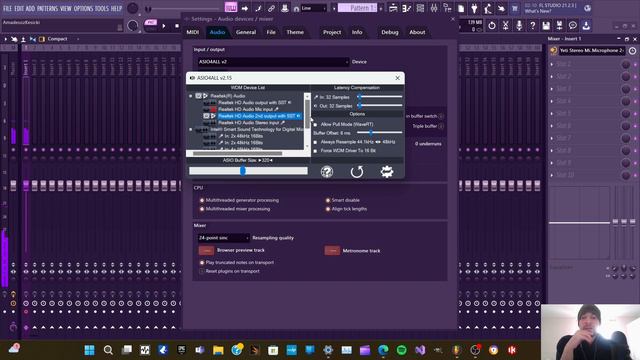Click the Metronome track button
640x360 pixels.
(x=332, y=250)
